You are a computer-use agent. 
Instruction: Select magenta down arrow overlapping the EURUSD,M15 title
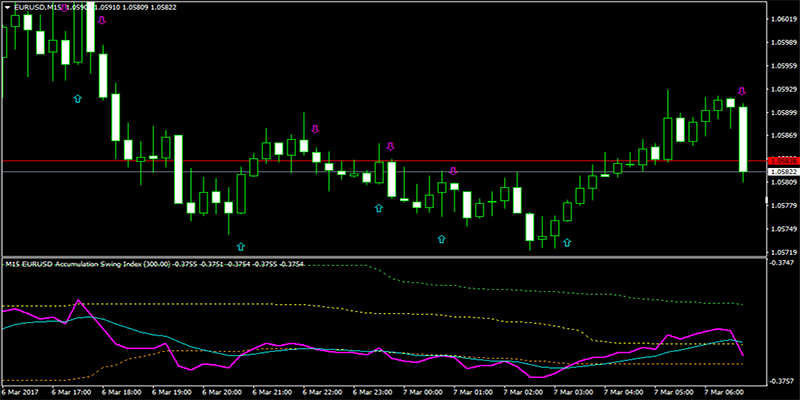(x=64, y=7)
